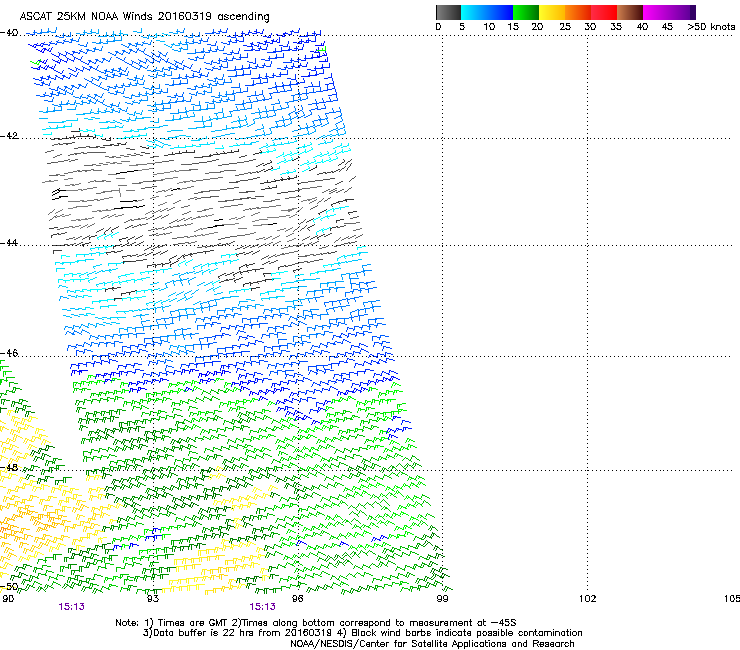Click the 'Data buffer is 22 hrs' note

(x=362, y=633)
